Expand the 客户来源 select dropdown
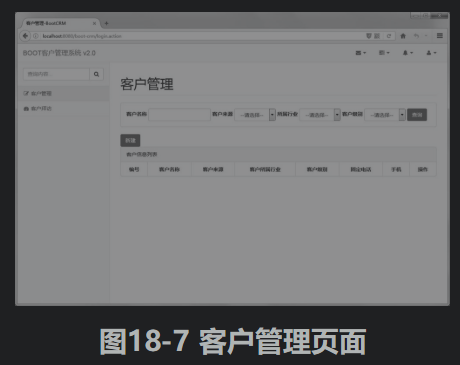 pyautogui.click(x=255, y=115)
